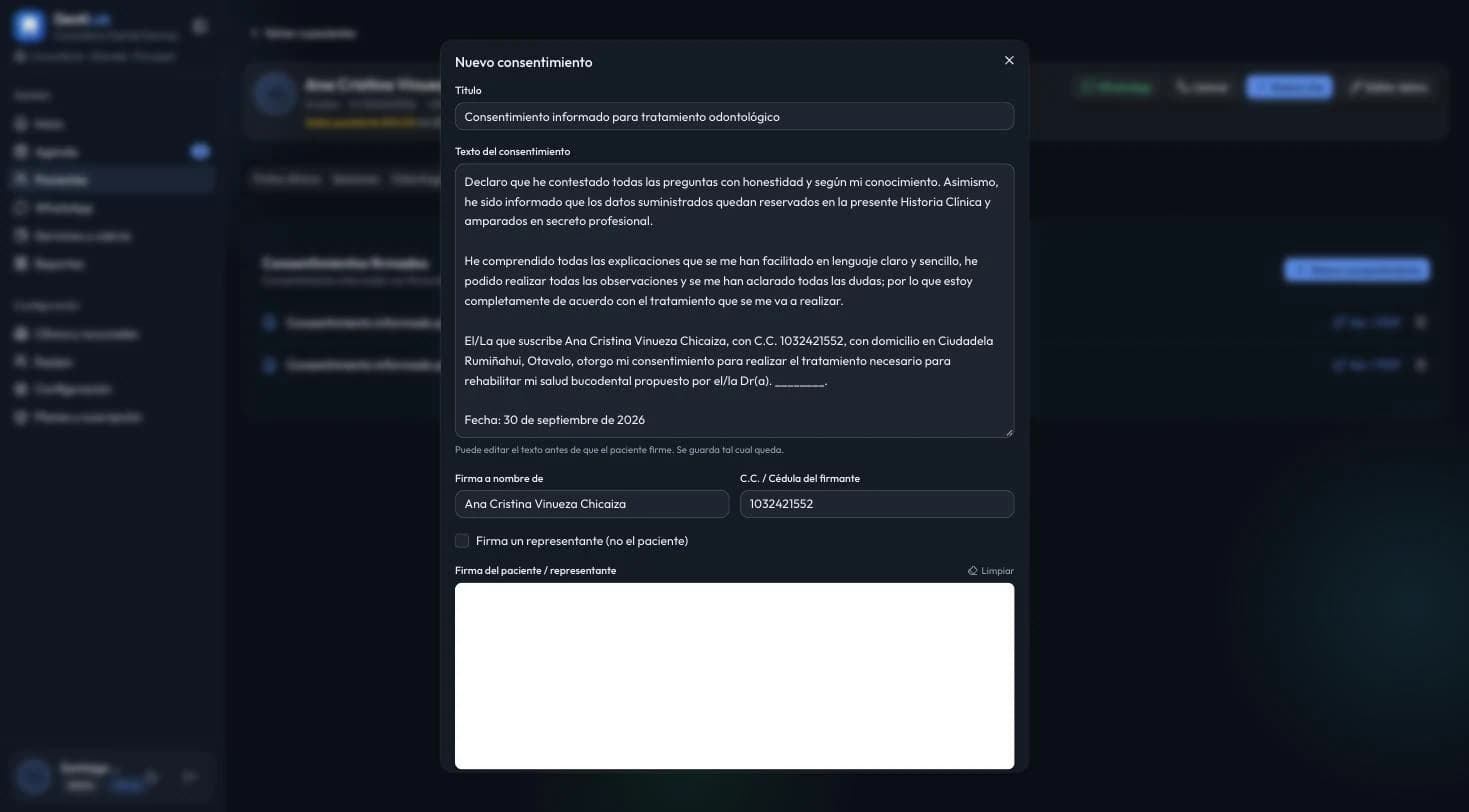Open Pacientes in the blurred sidebar
1469x812 pixels.
pos(113,180)
